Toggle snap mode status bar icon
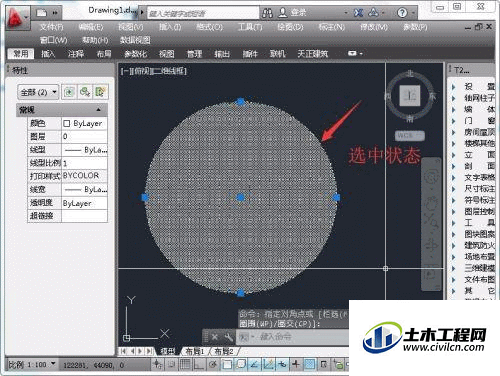500x376 pixels. (171, 364)
